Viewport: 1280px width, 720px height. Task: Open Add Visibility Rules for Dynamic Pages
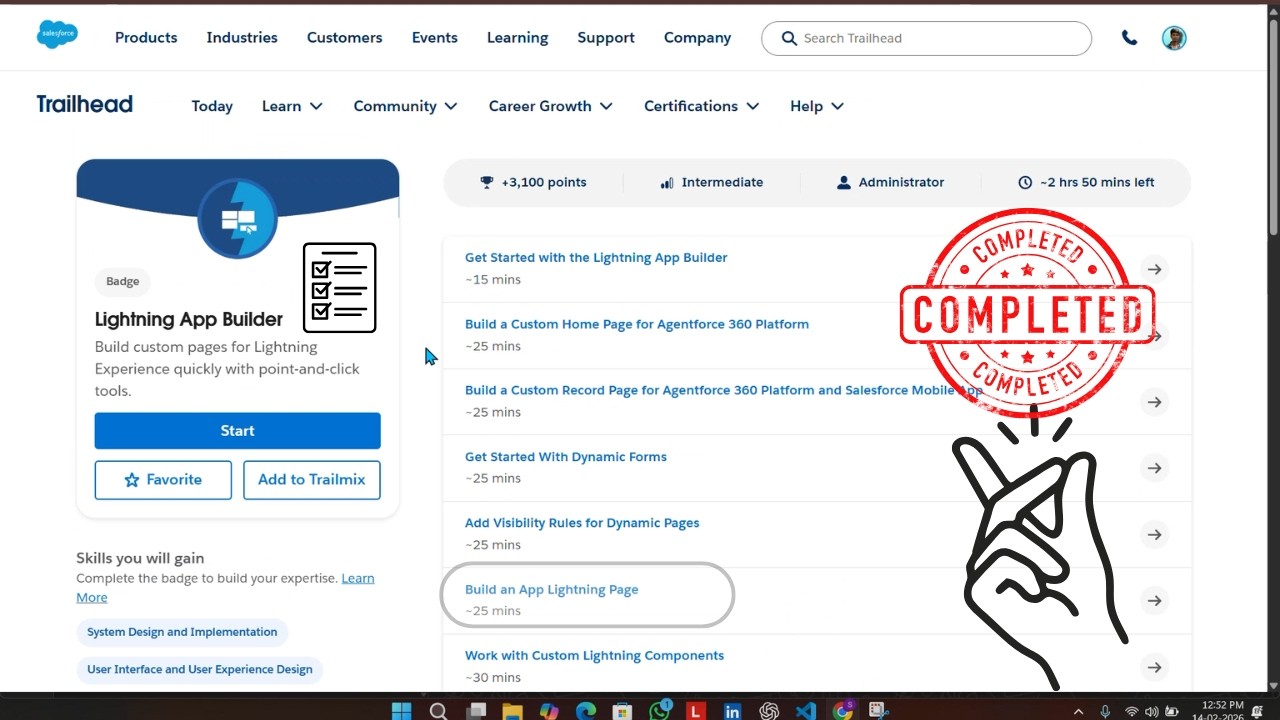(582, 523)
